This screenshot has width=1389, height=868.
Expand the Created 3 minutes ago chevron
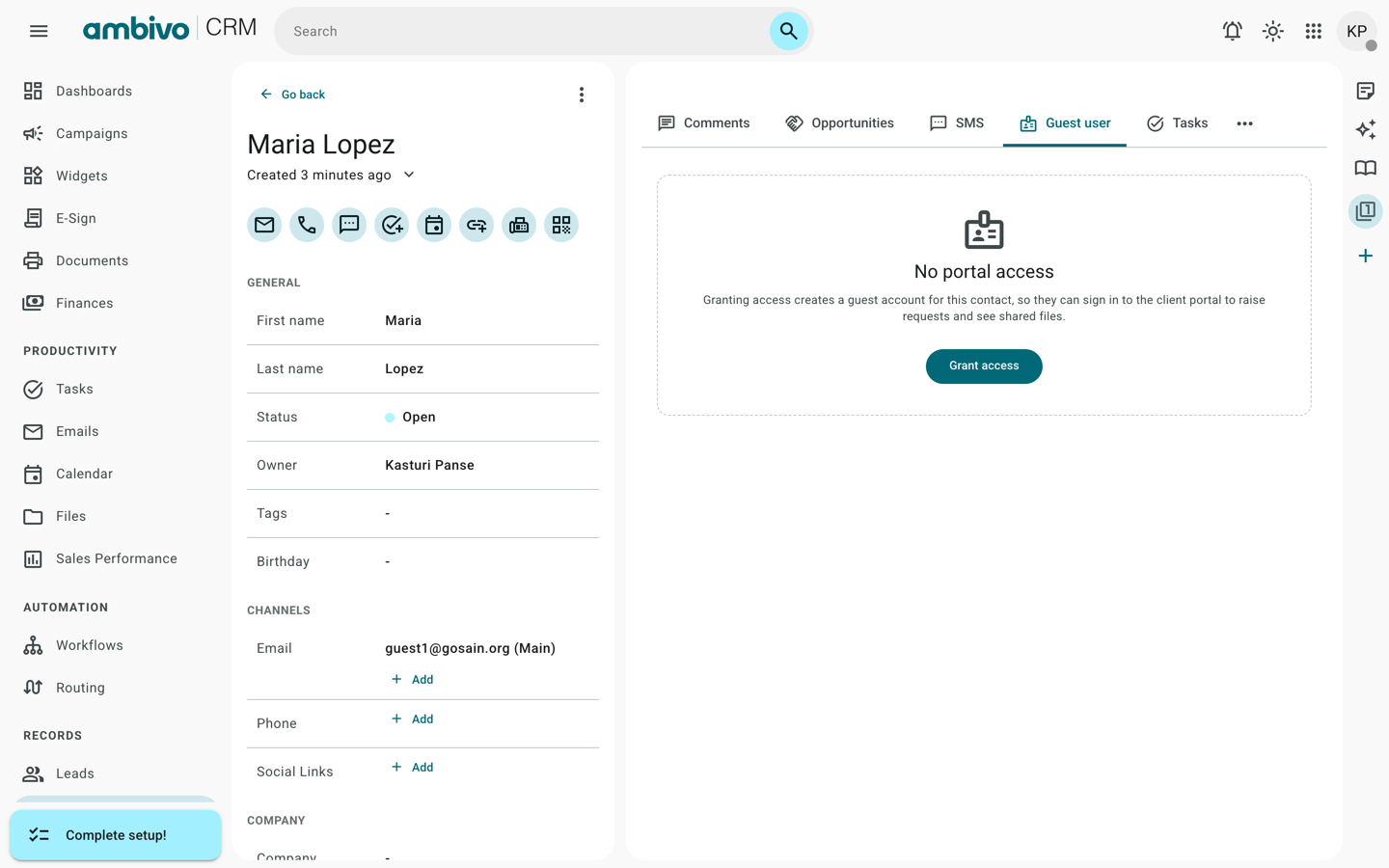pos(409,175)
